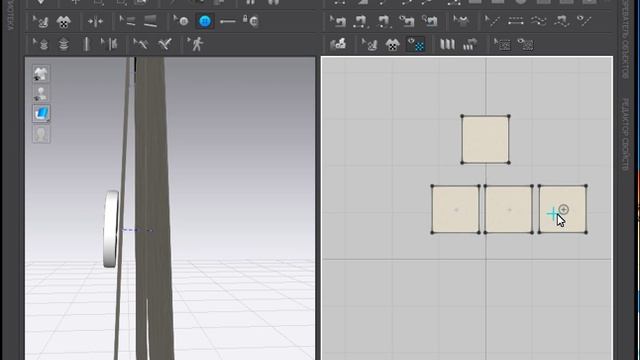The width and height of the screenshot is (640, 360).
Task: Select Edit Texture (2D) in 2D toolbar
Action: [x=369, y=44]
